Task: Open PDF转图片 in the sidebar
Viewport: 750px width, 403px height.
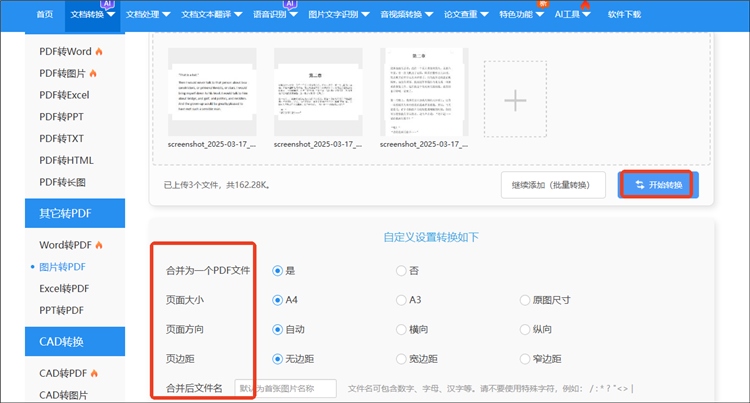Action: coord(62,73)
